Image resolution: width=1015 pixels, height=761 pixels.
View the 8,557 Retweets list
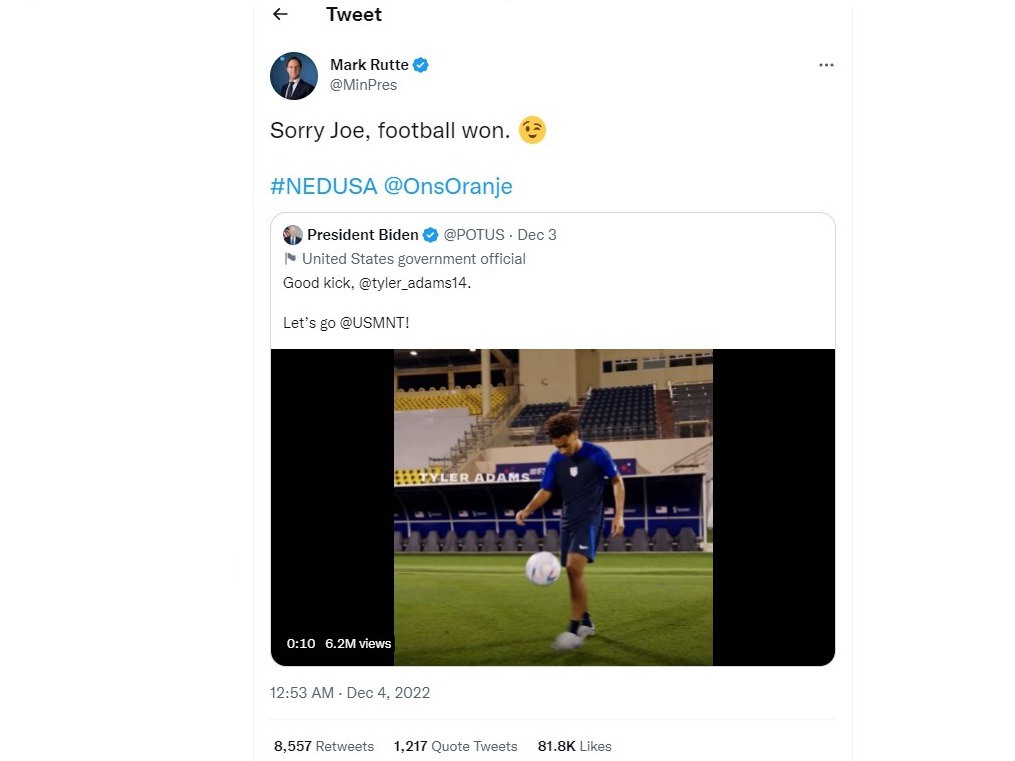324,746
